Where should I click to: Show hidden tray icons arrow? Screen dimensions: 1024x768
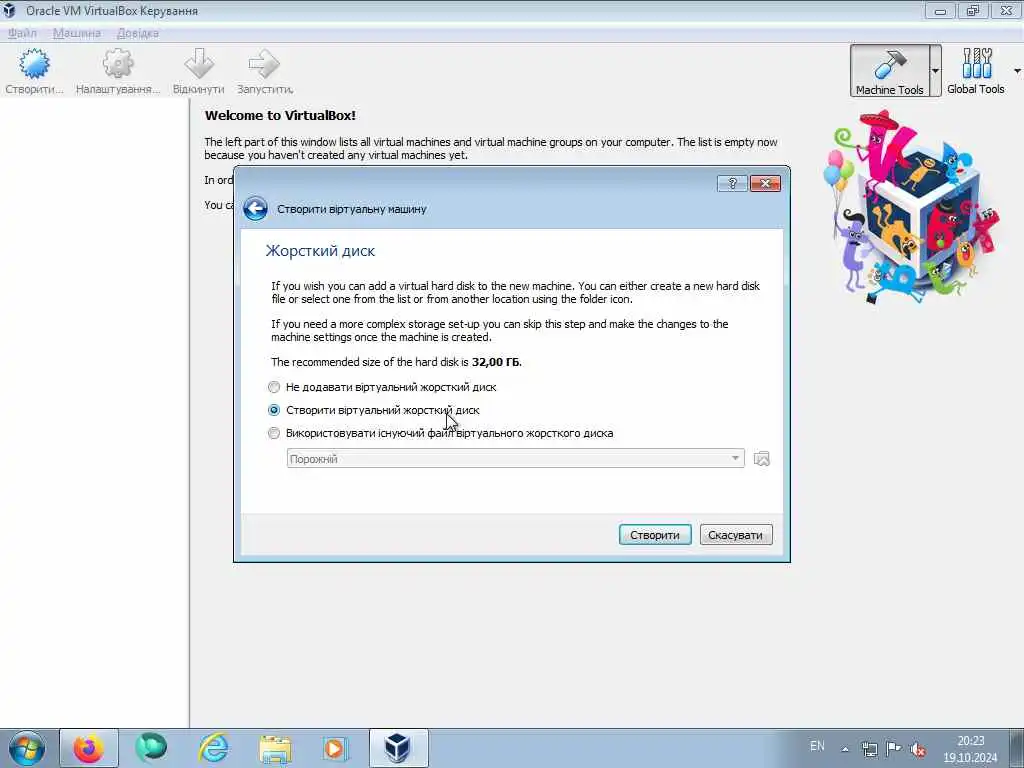point(845,749)
